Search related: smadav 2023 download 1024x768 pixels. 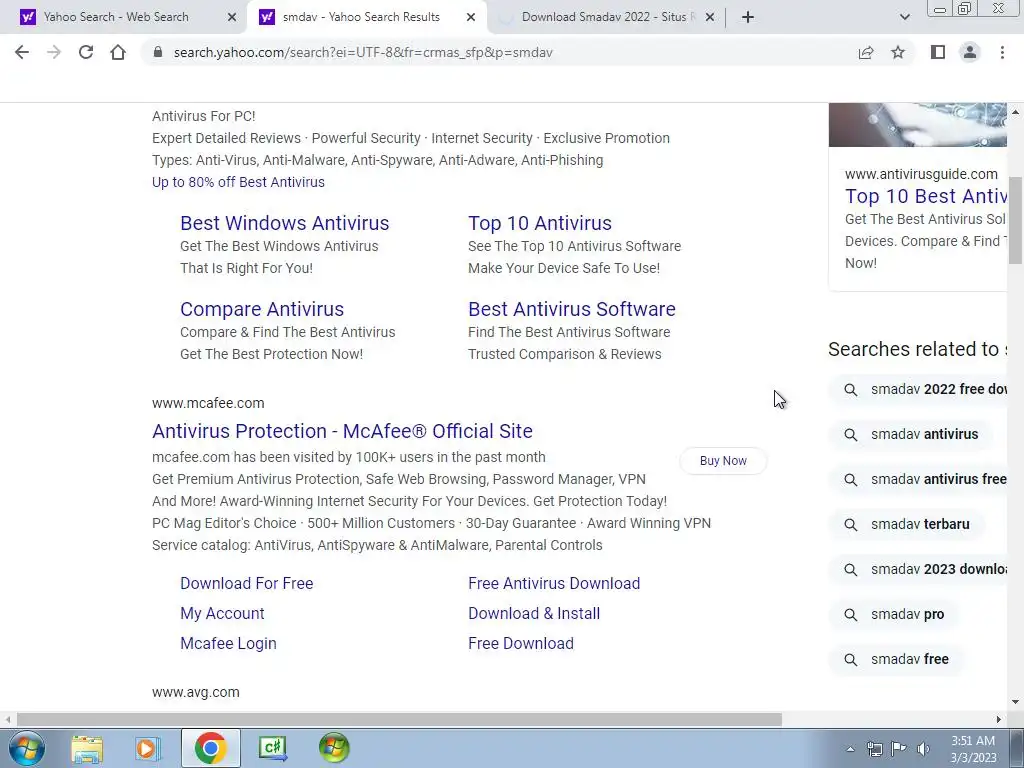pyautogui.click(x=920, y=569)
